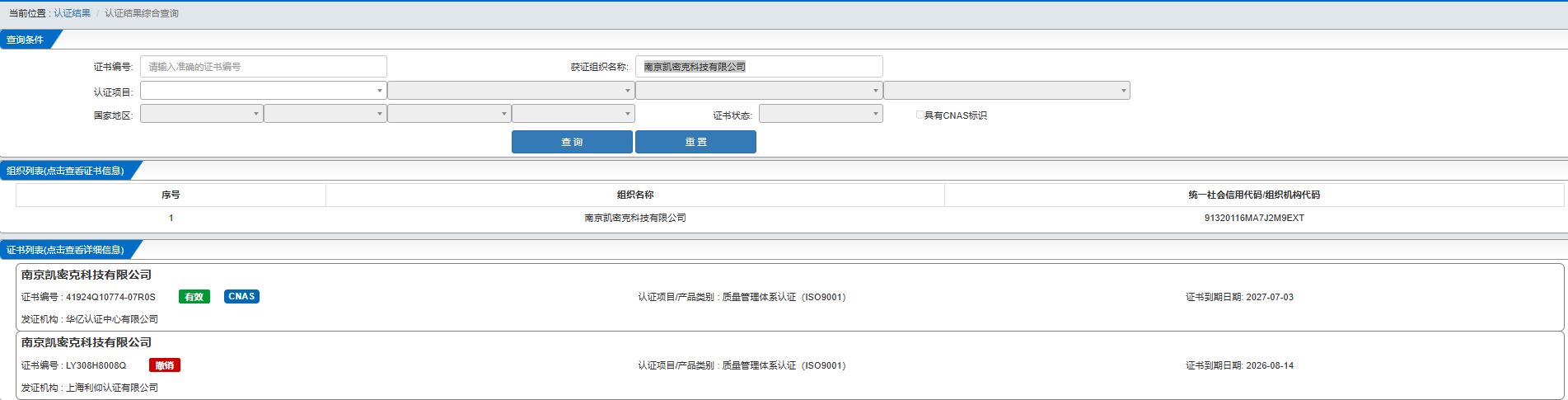The width and height of the screenshot is (1568, 400).
Task: Click issuer 上海利仰认证有限公司
Action: pyautogui.click(x=112, y=388)
